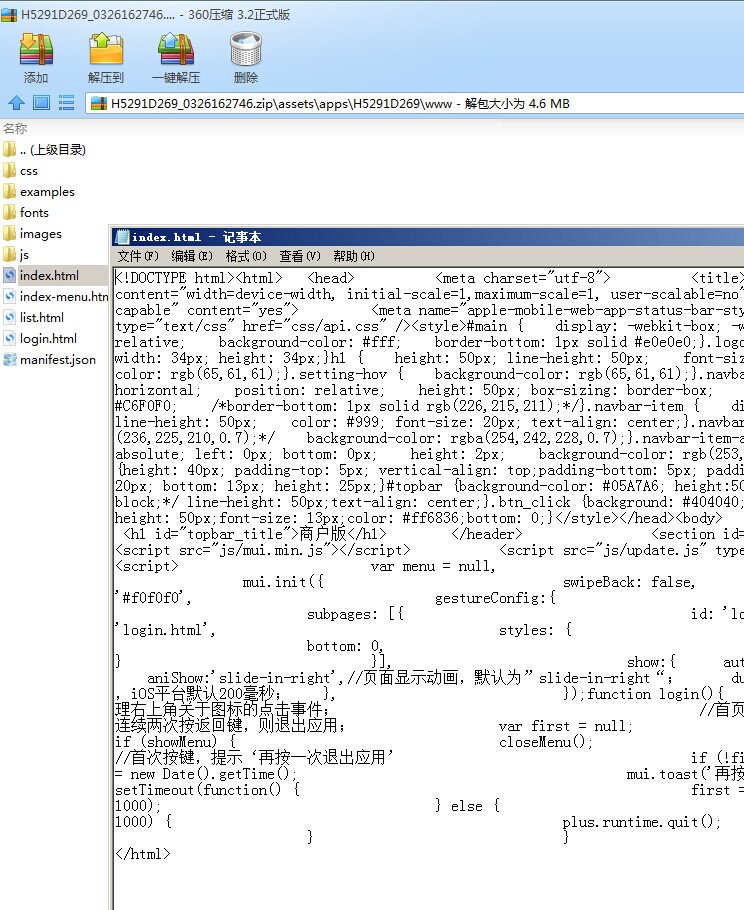The image size is (744, 910).
Task: Go up one level with blue arrow
Action: point(16,103)
